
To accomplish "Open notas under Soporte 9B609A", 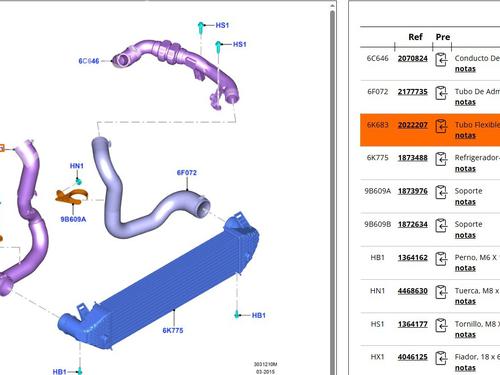I will point(465,202).
